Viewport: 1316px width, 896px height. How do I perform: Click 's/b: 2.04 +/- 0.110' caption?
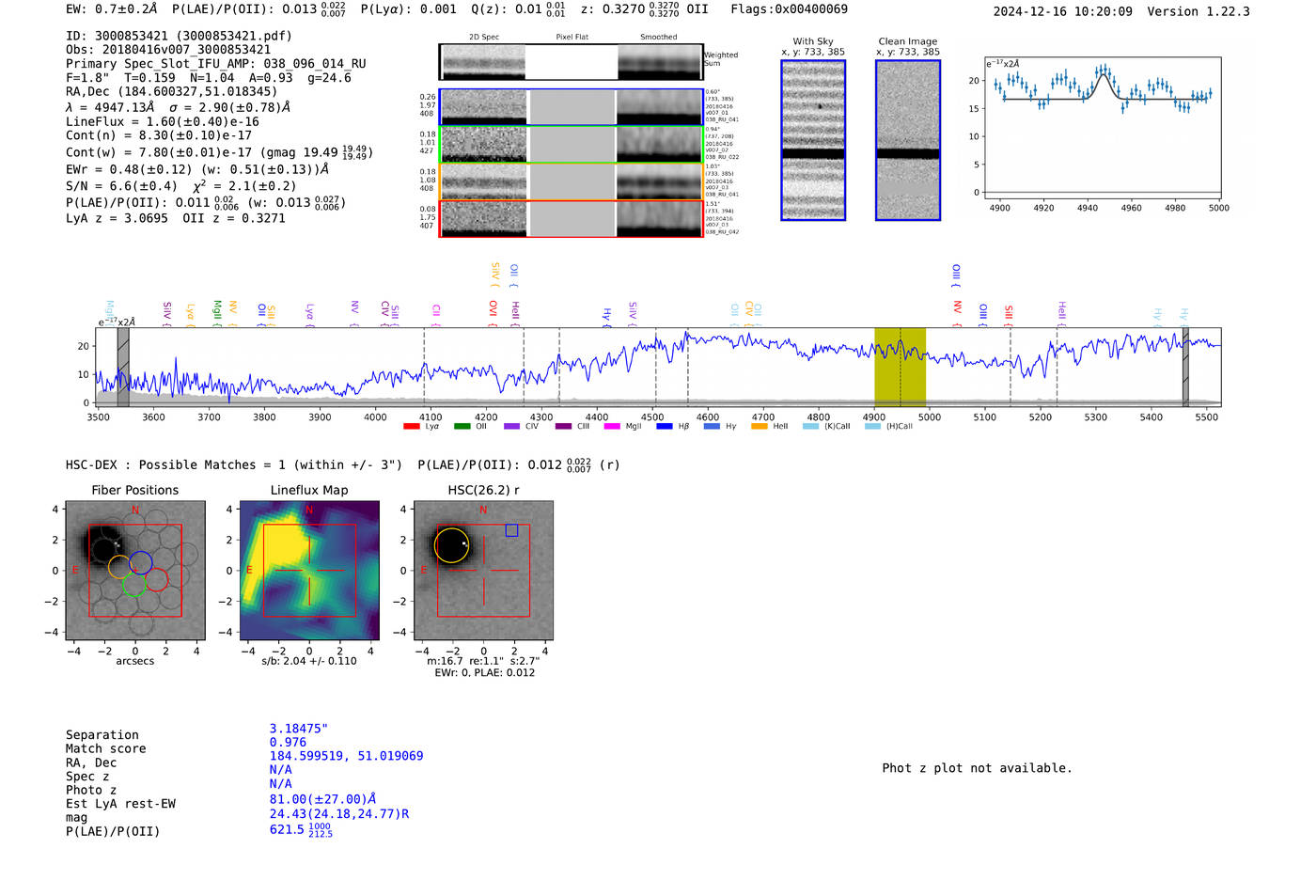point(309,661)
